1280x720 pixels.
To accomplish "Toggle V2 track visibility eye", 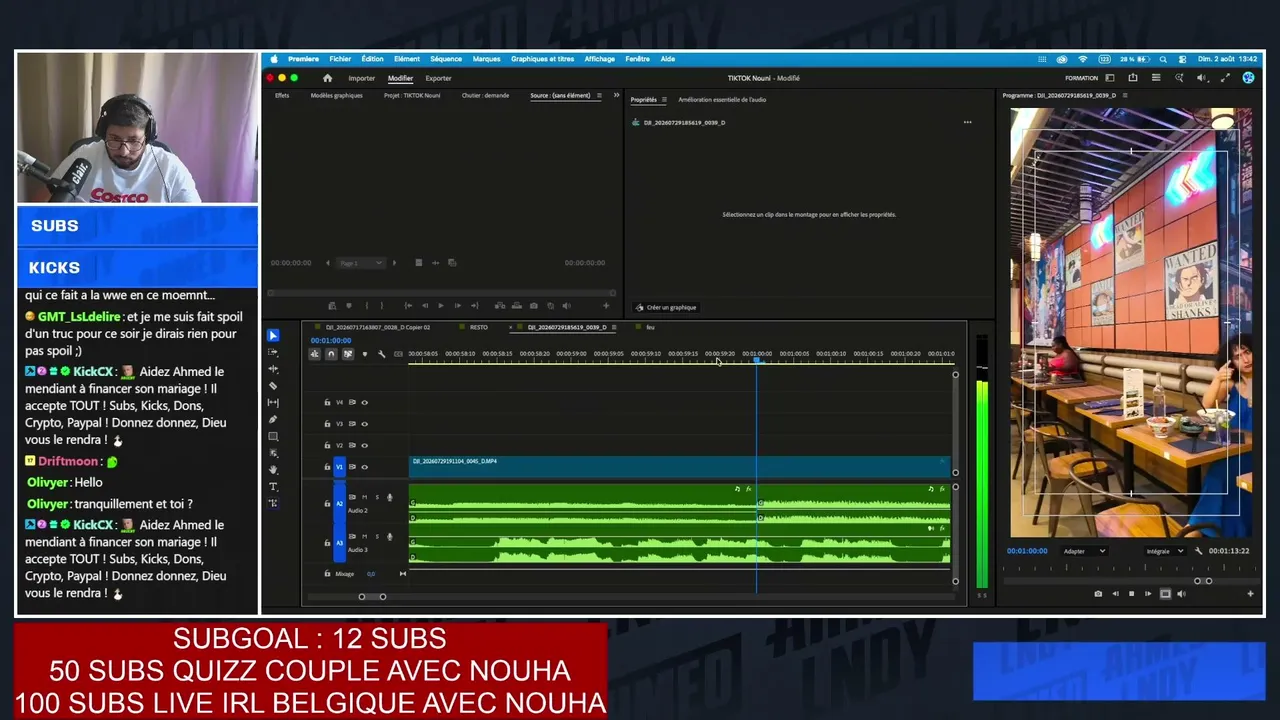I will tap(364, 445).
